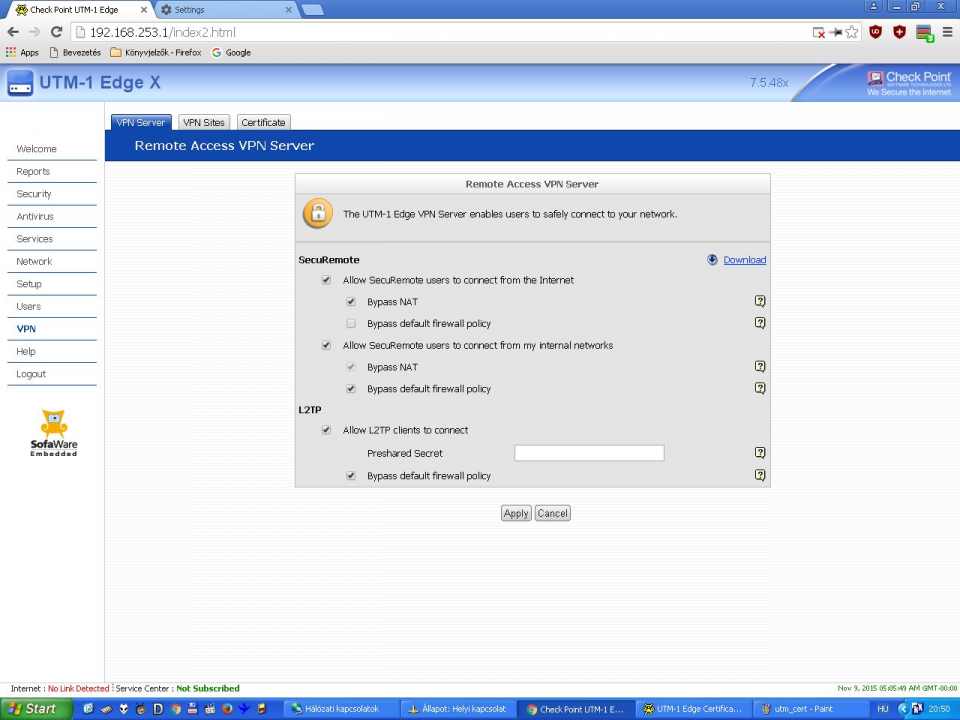
Task: Click the Cancel button
Action: 553,513
